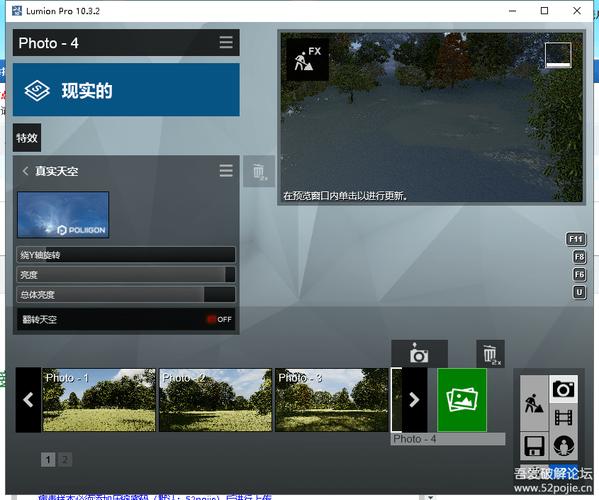Switch to photo page 2
The height and width of the screenshot is (500, 599).
point(65,460)
